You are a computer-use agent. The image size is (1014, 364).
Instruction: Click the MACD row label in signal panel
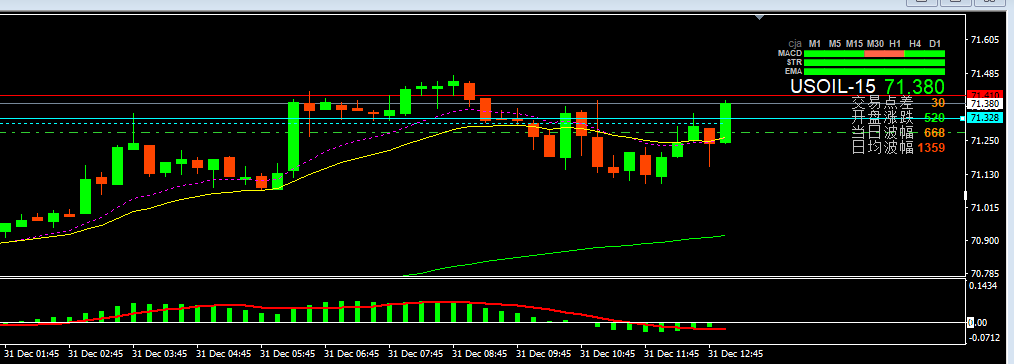click(x=790, y=53)
